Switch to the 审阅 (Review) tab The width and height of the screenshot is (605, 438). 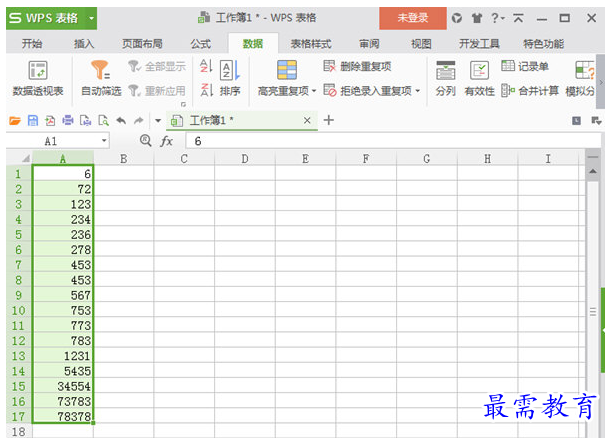[x=369, y=44]
